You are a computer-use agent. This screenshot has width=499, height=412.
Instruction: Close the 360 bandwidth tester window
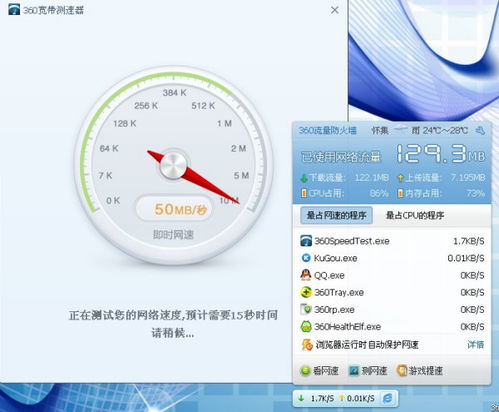[335, 10]
